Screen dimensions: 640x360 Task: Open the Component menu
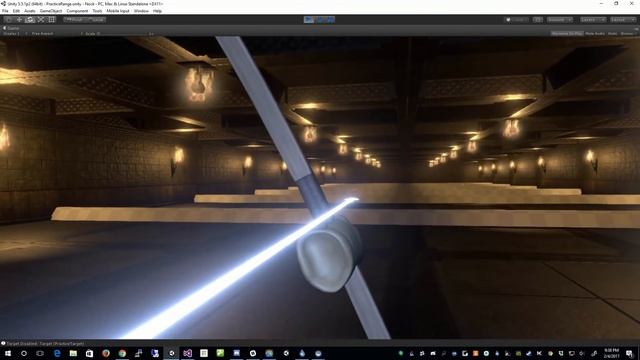point(77,11)
